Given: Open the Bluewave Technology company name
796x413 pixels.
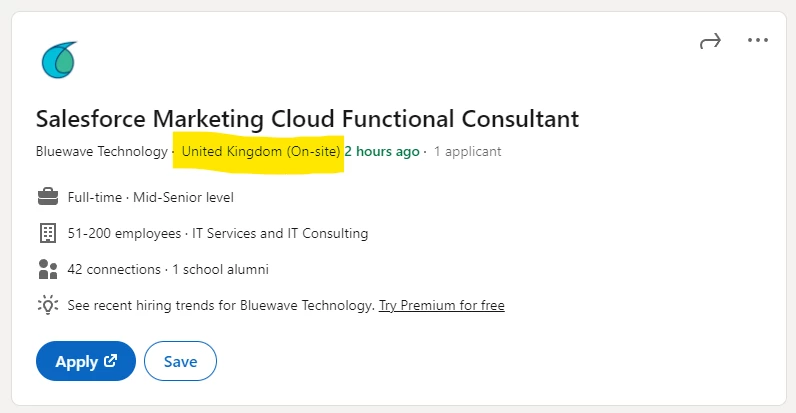Looking at the screenshot, I should pyautogui.click(x=102, y=151).
